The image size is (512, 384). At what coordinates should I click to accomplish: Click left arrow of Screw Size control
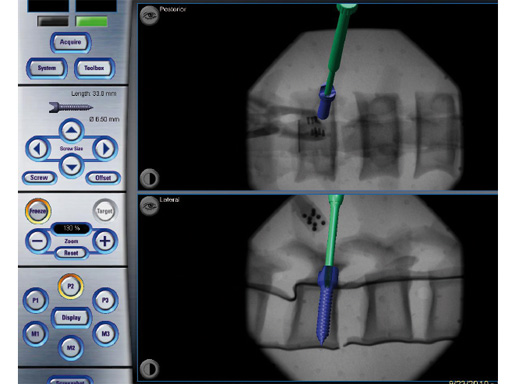coord(38,148)
